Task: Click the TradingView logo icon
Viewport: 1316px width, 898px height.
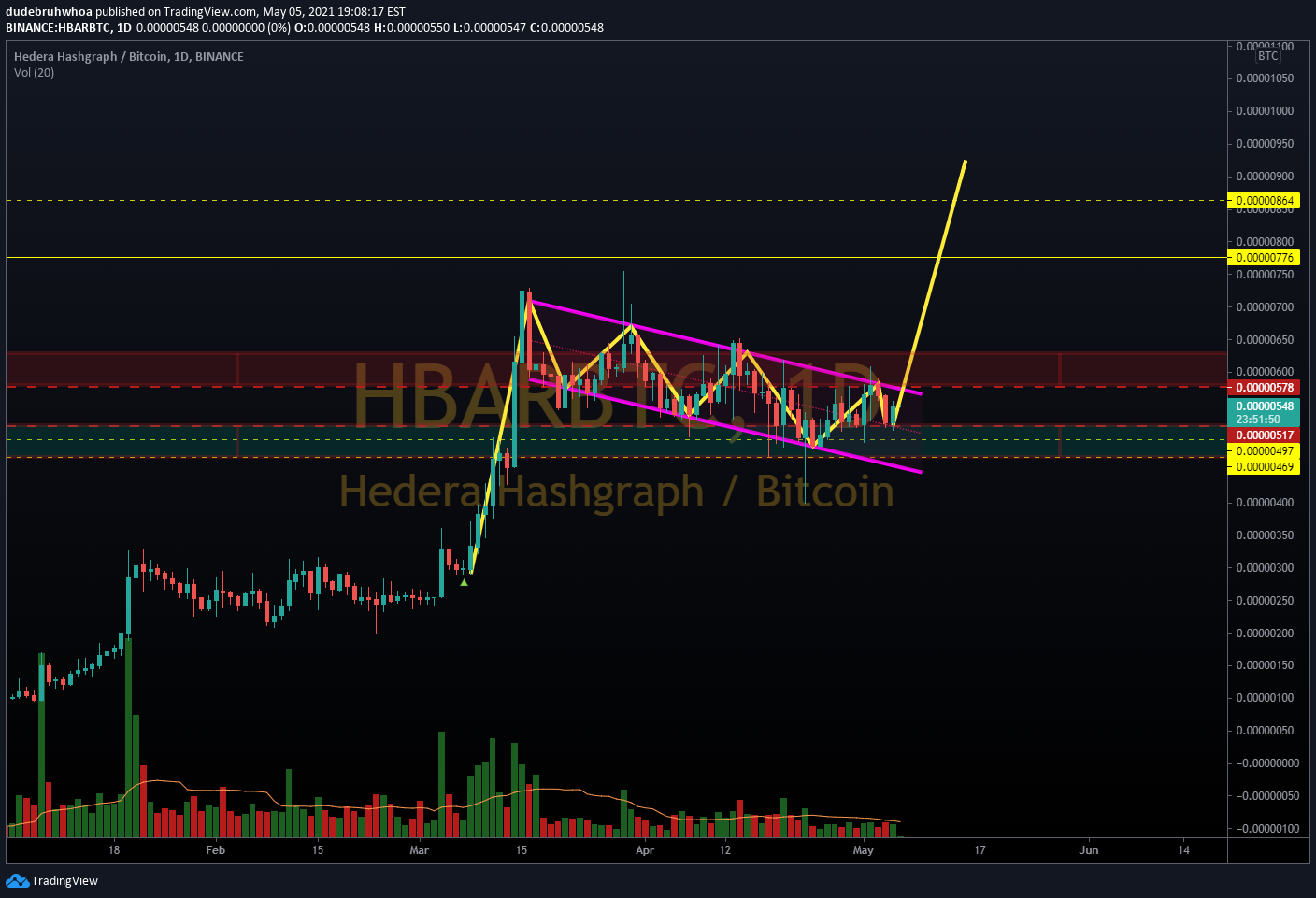Action: click(17, 880)
